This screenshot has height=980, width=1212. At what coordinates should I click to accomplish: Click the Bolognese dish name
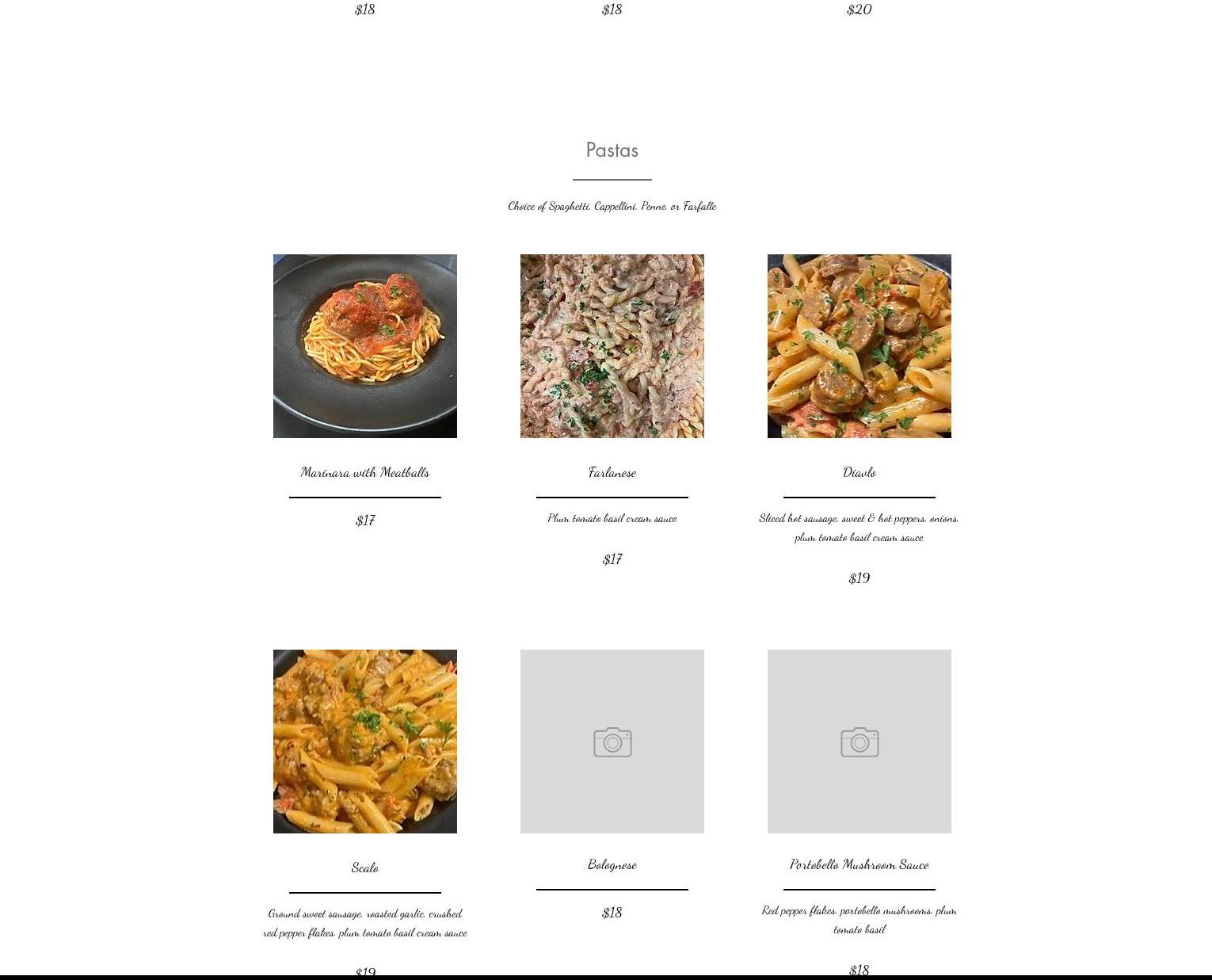tap(612, 864)
